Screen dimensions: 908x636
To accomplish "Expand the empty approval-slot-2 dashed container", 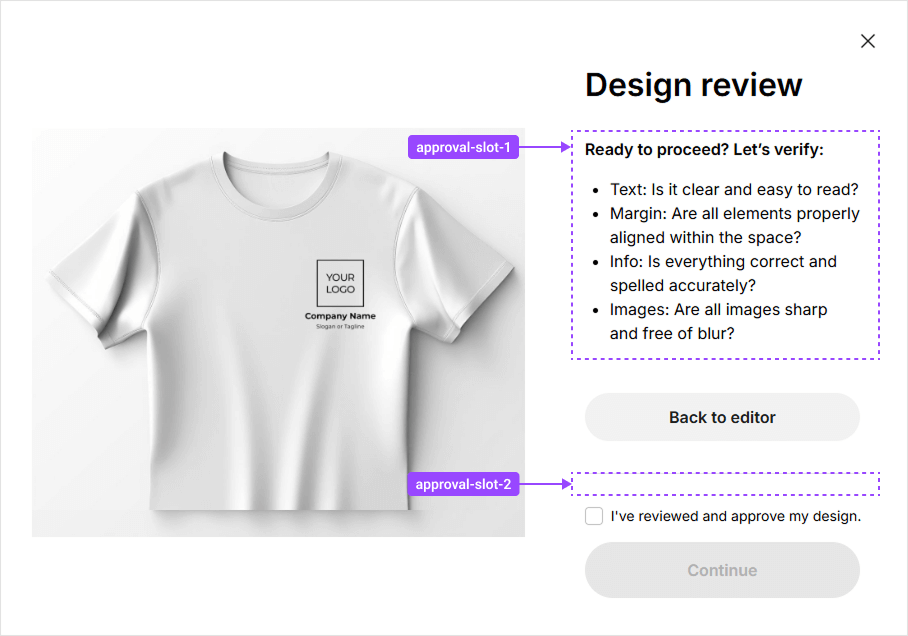I will point(725,483).
